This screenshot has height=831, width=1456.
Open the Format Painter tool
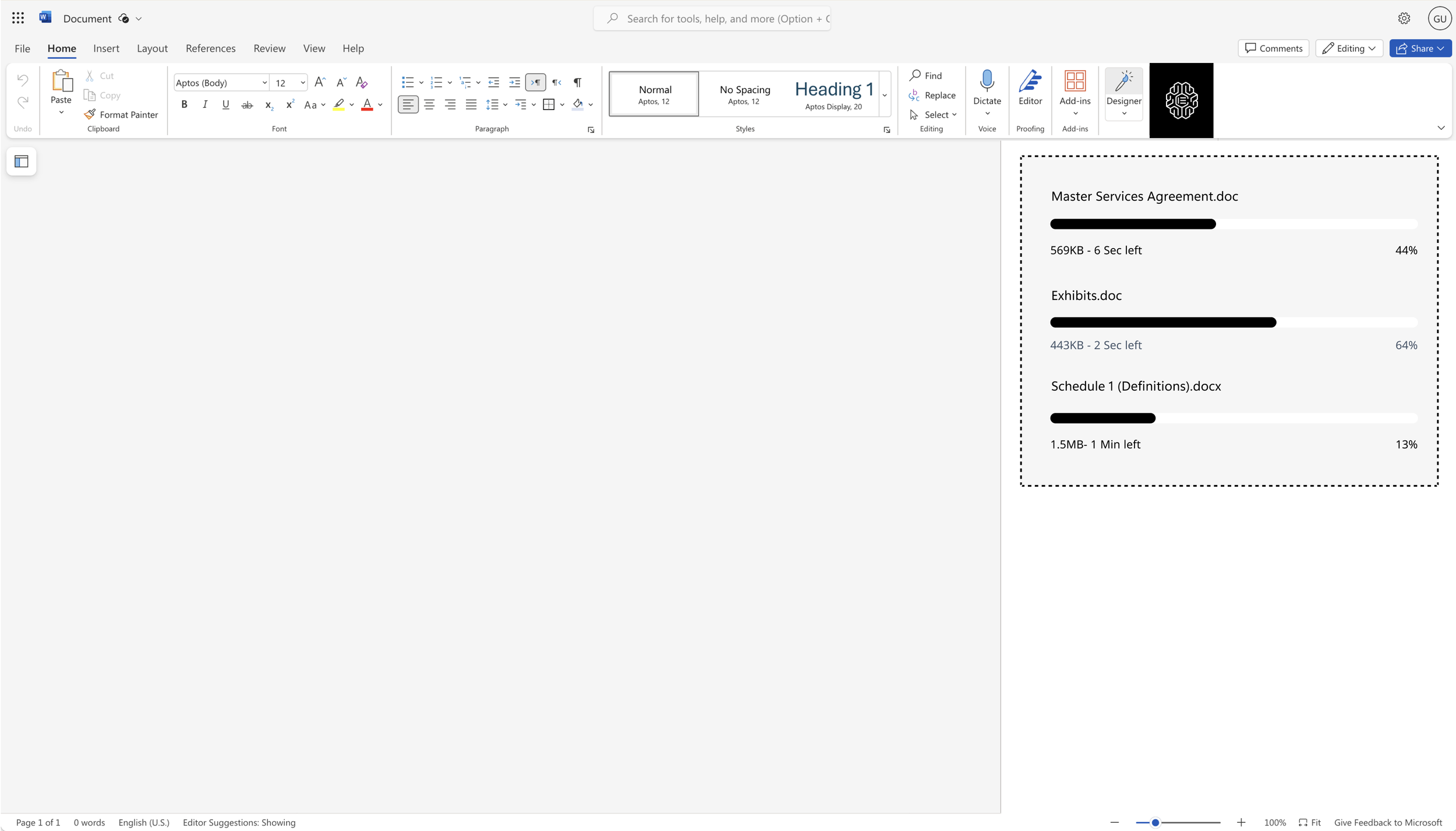(121, 114)
